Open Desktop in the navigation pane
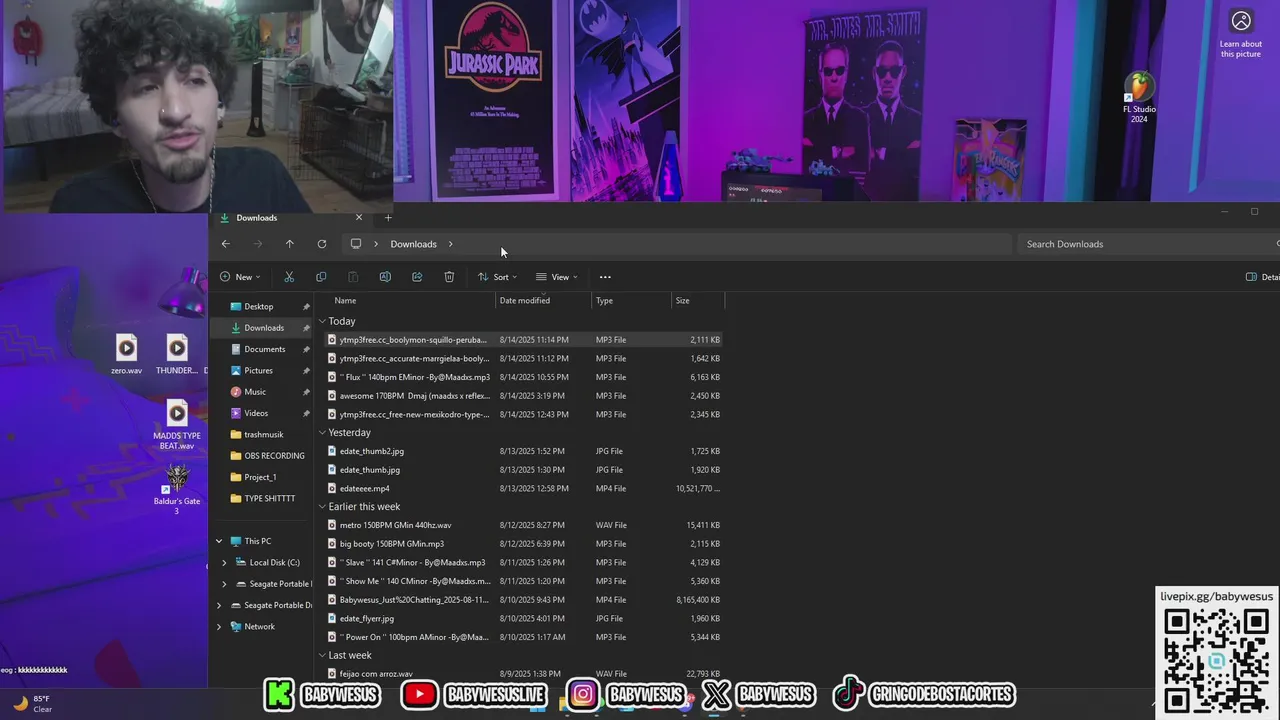 coord(261,307)
